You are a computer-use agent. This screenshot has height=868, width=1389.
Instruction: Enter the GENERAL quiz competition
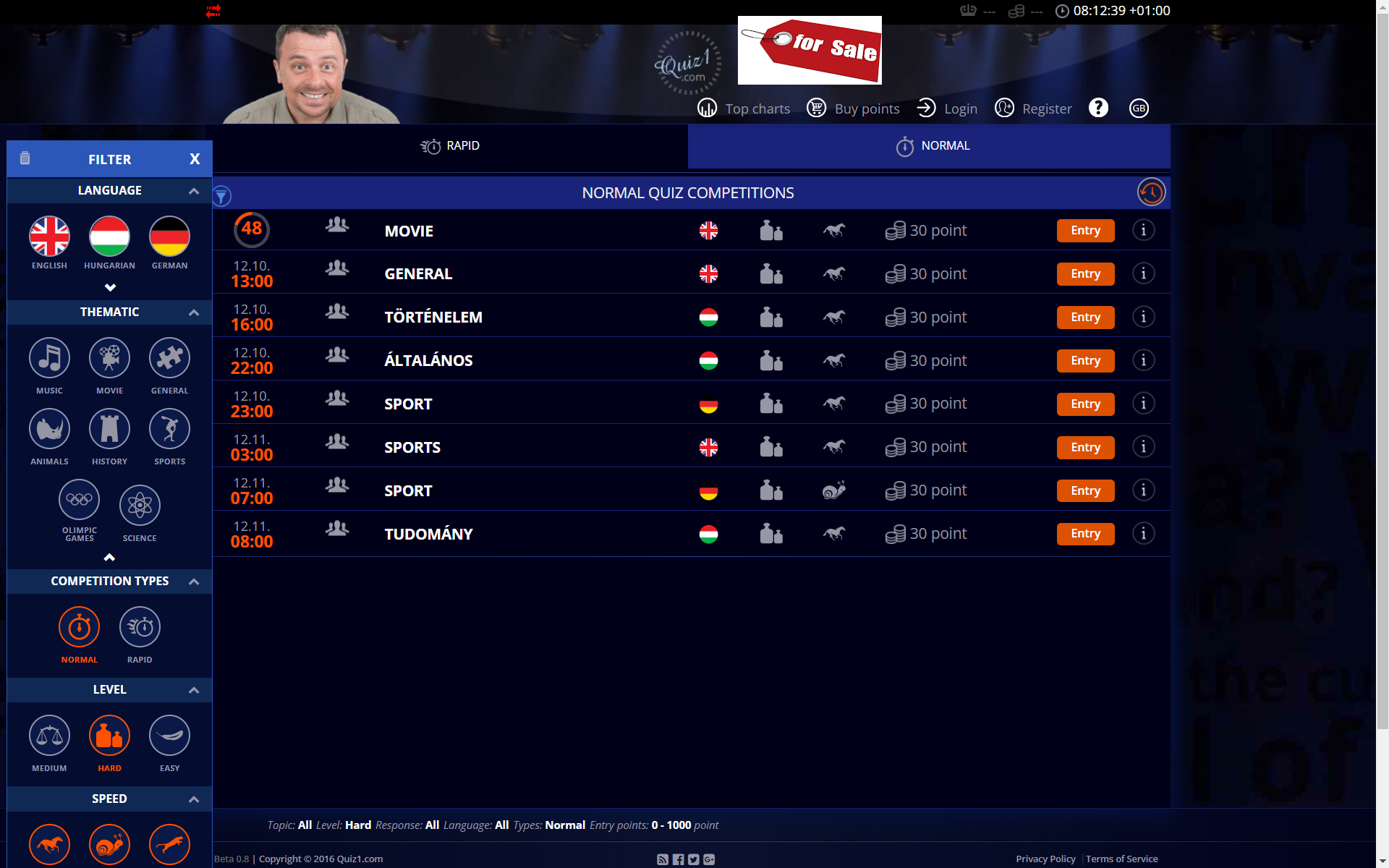1085,274
